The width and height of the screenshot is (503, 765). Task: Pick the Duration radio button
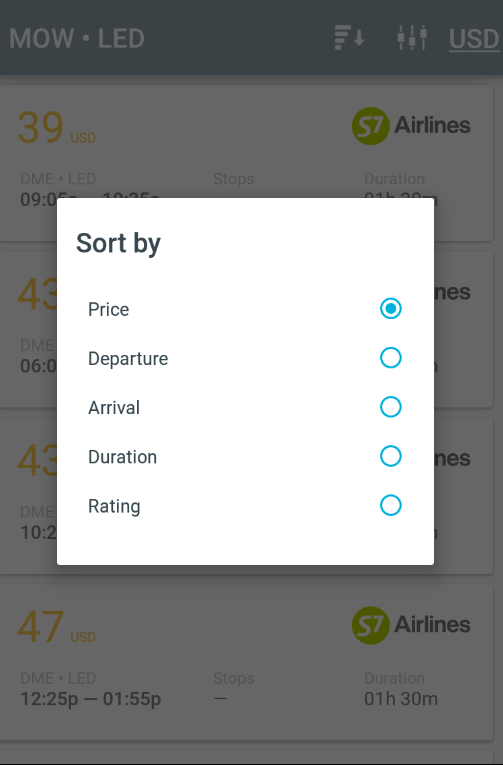[390, 456]
